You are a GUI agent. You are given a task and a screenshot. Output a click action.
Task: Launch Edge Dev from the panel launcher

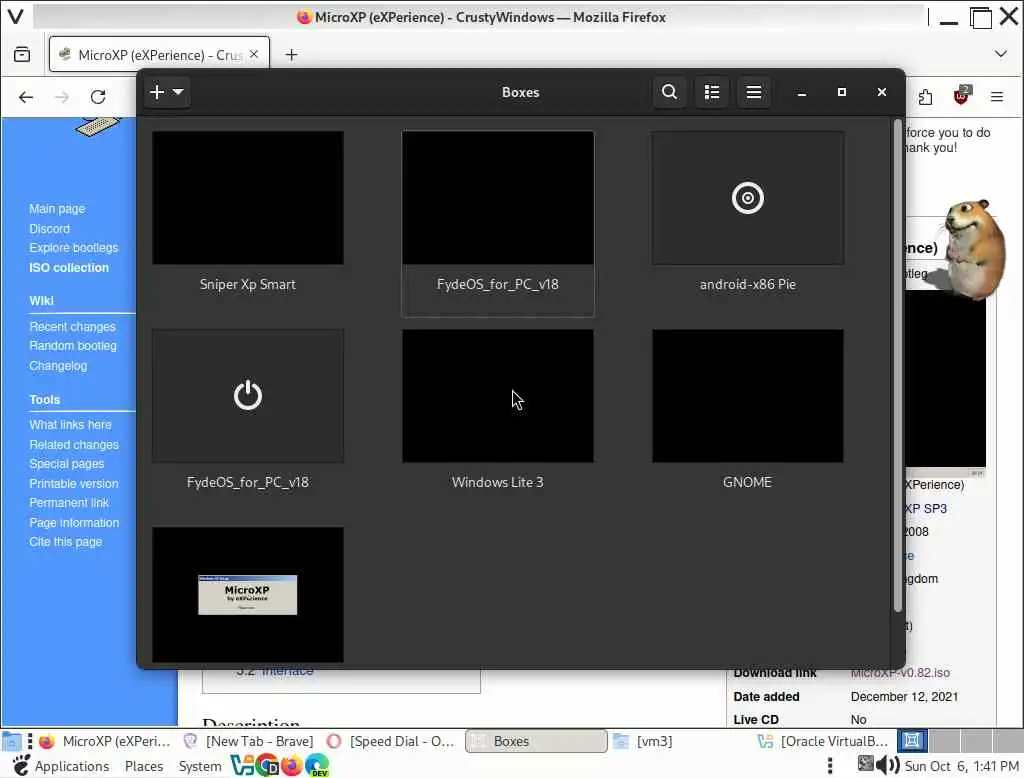317,765
